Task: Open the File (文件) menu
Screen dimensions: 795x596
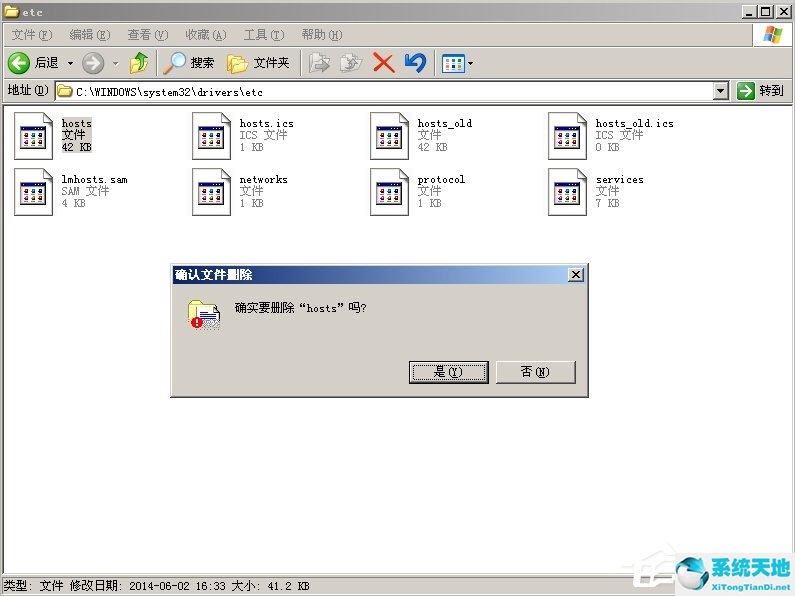Action: click(x=31, y=35)
